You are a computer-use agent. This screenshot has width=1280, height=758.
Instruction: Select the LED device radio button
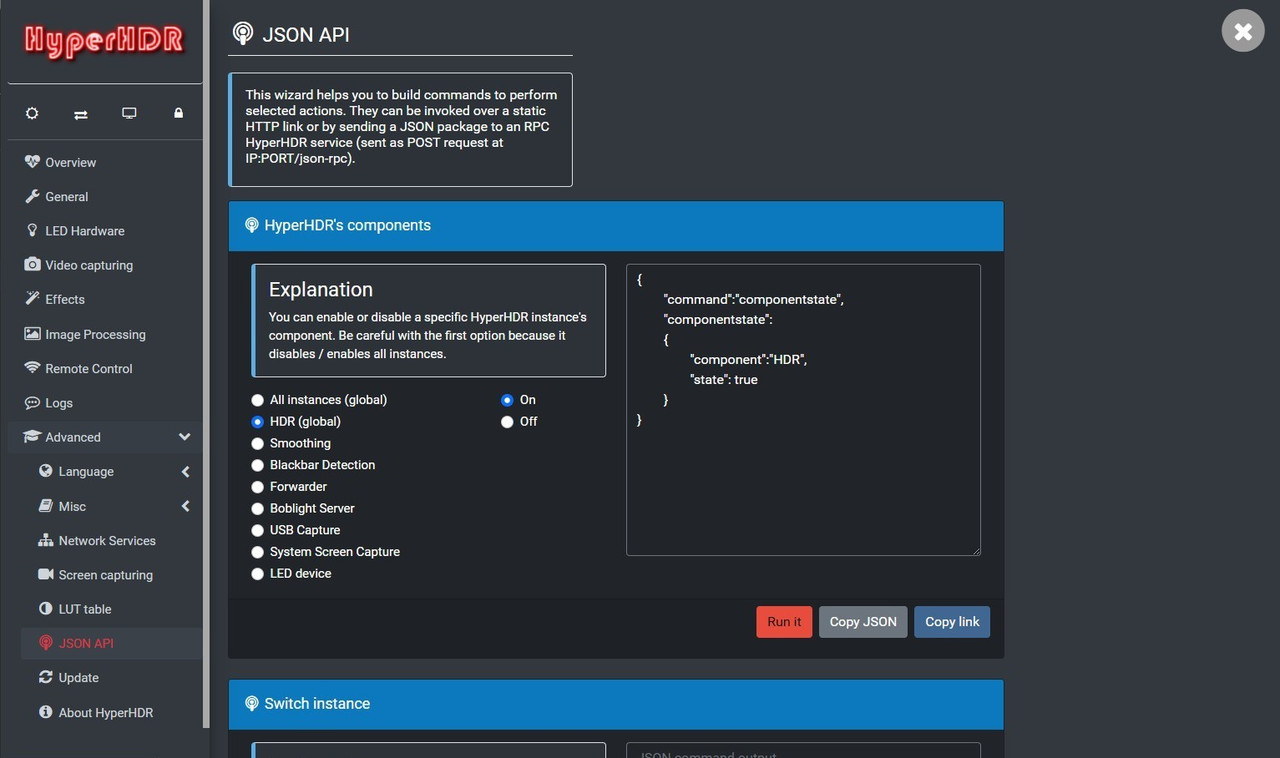(x=258, y=574)
